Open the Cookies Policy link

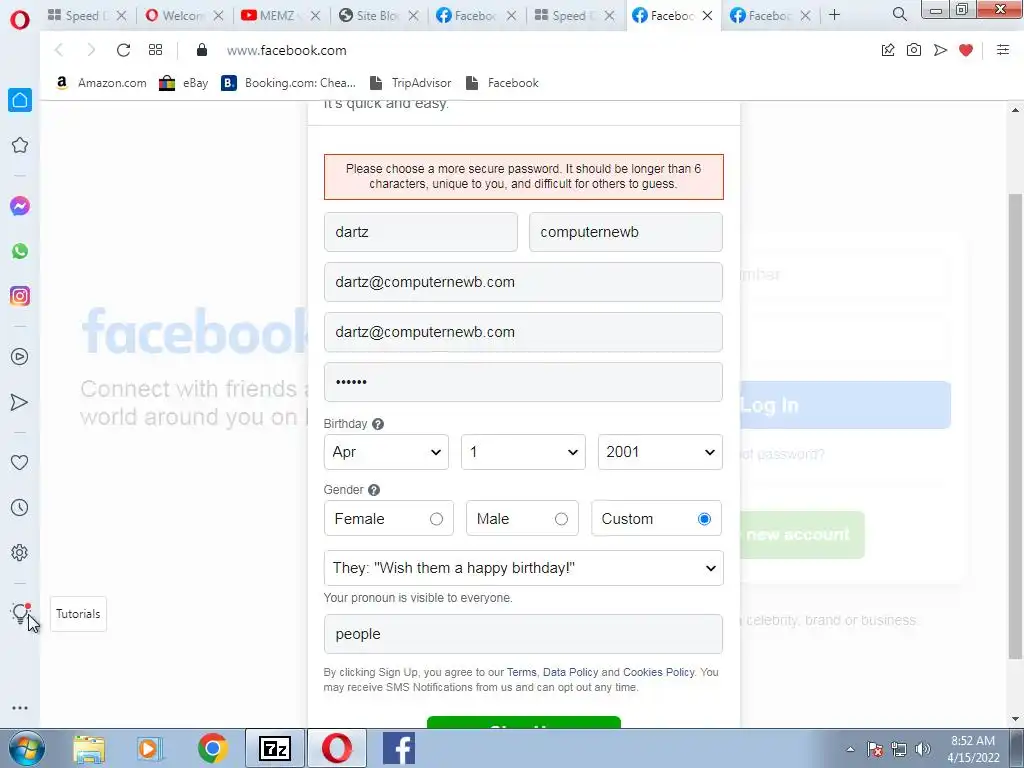tap(658, 672)
